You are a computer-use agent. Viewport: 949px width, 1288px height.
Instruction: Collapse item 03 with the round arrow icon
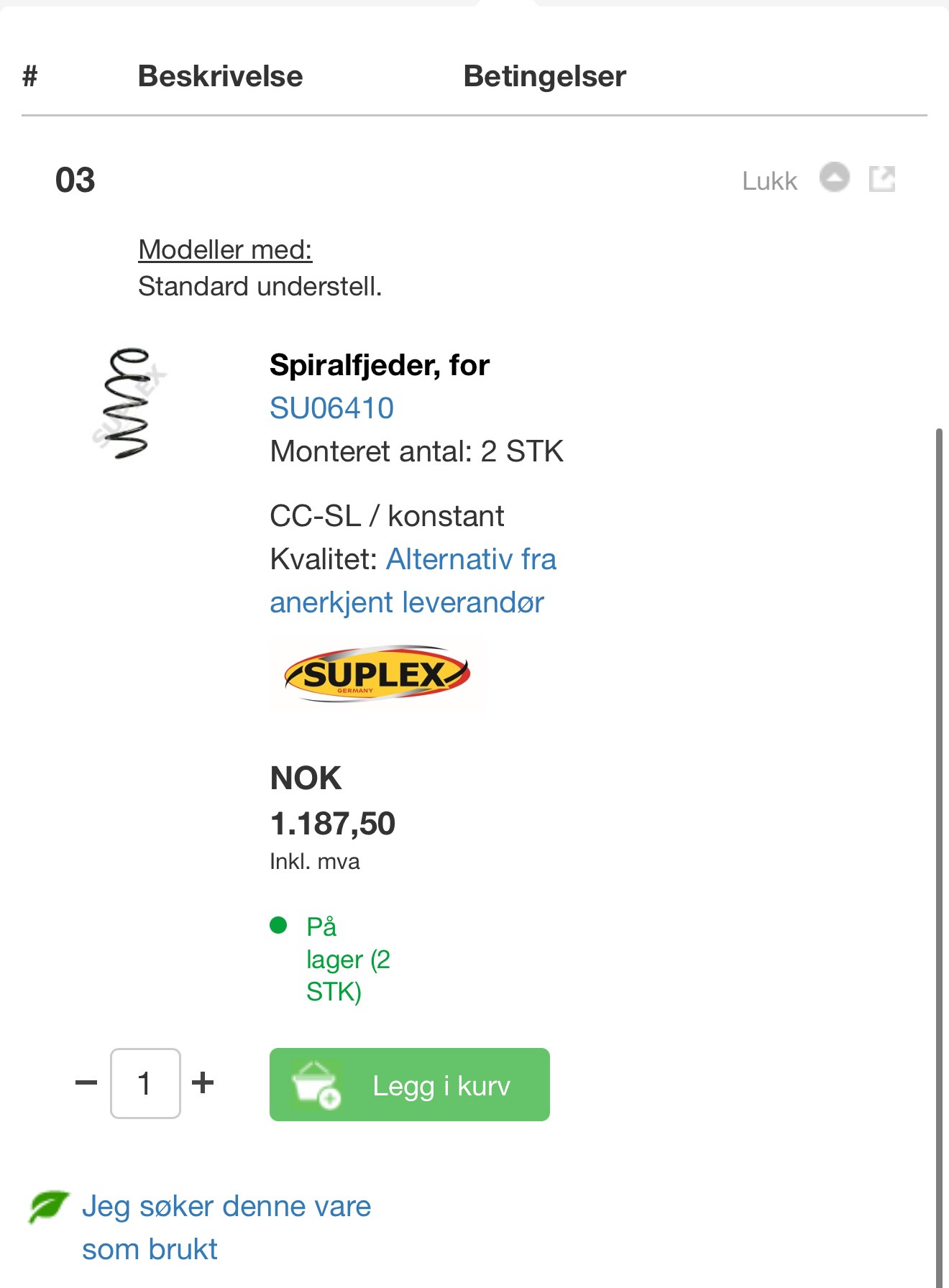click(x=835, y=177)
